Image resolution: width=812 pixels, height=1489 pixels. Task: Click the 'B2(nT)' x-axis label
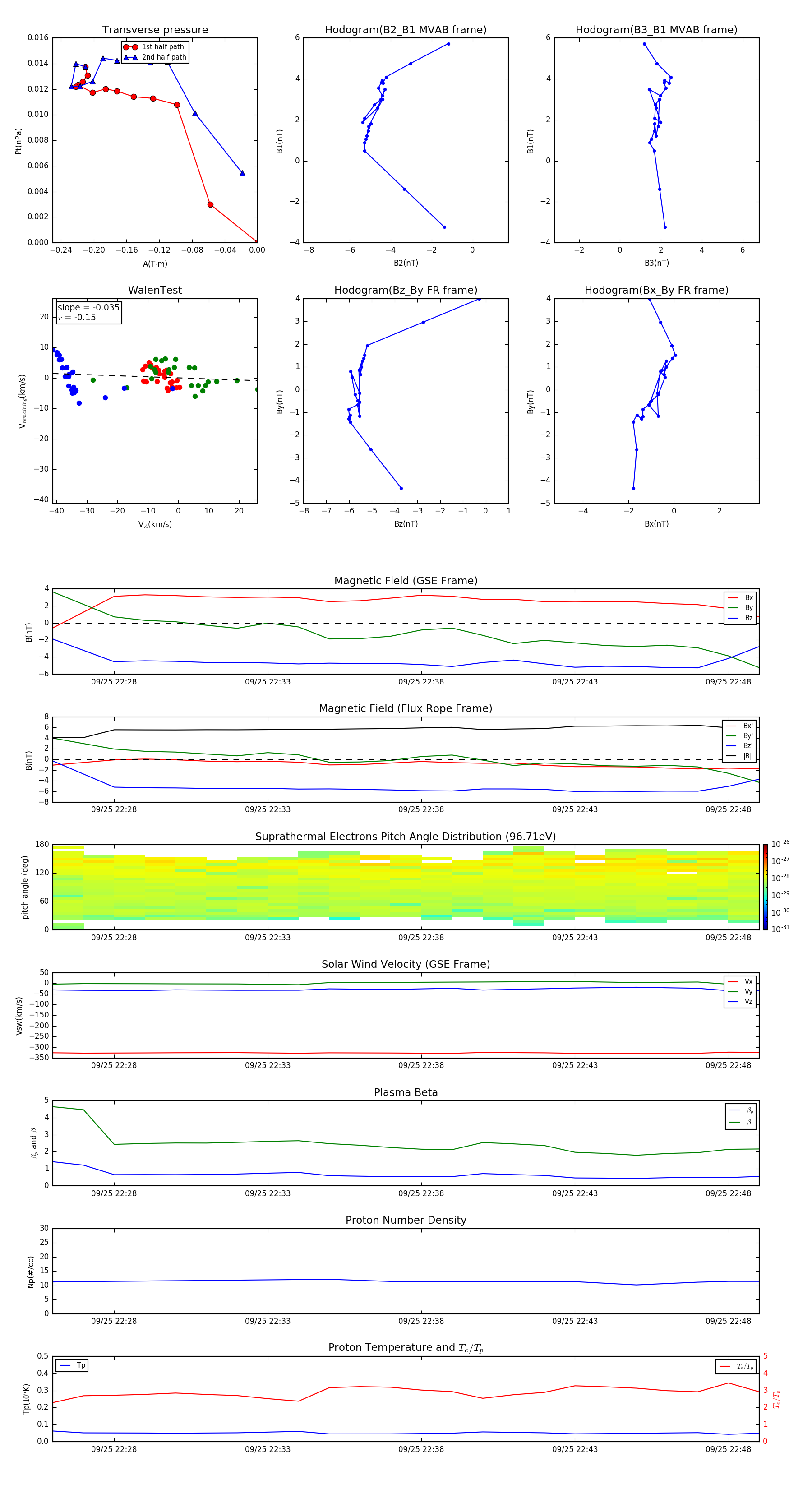point(406,263)
